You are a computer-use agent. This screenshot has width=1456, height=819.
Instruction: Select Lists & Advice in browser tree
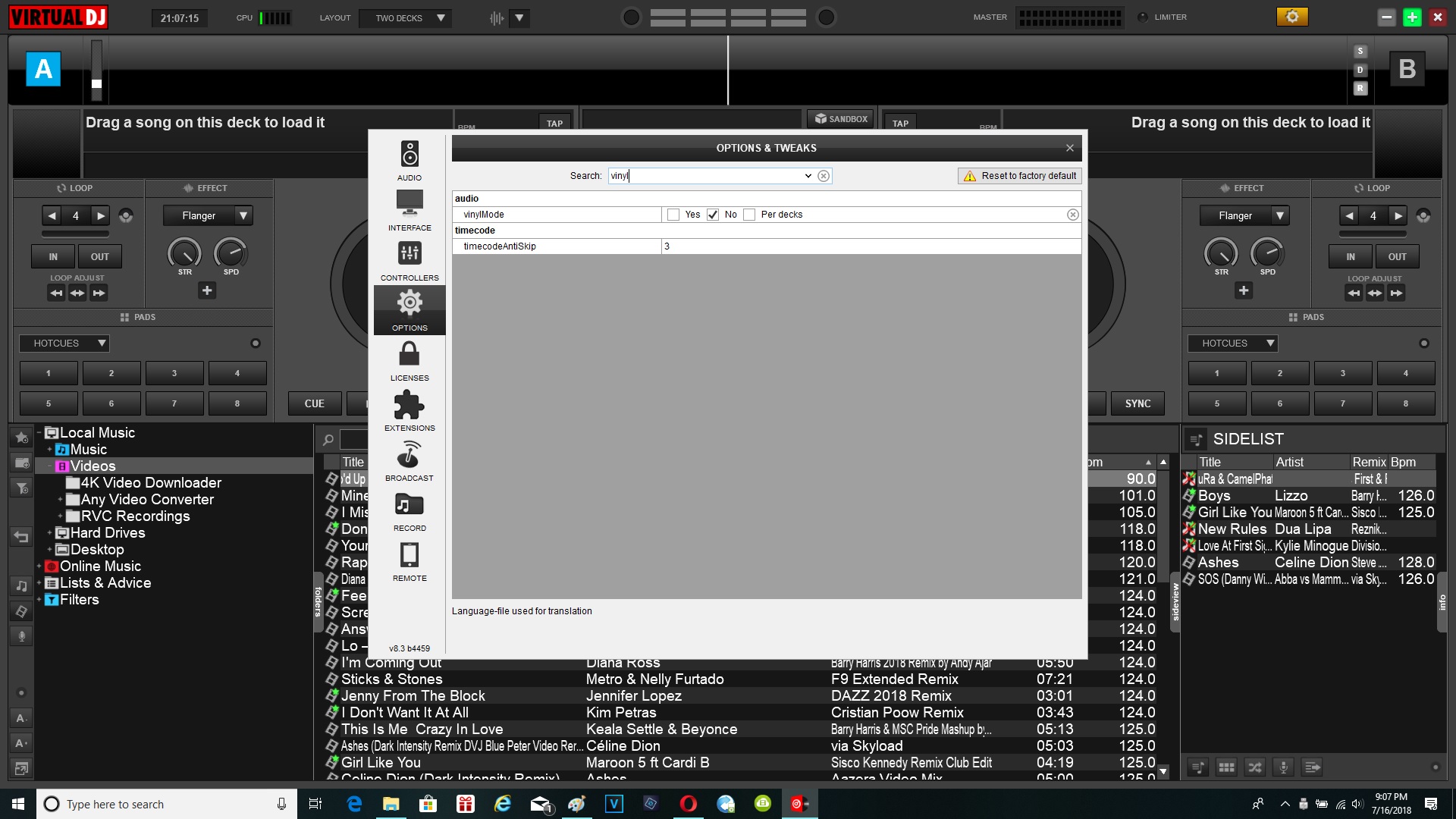pos(105,583)
